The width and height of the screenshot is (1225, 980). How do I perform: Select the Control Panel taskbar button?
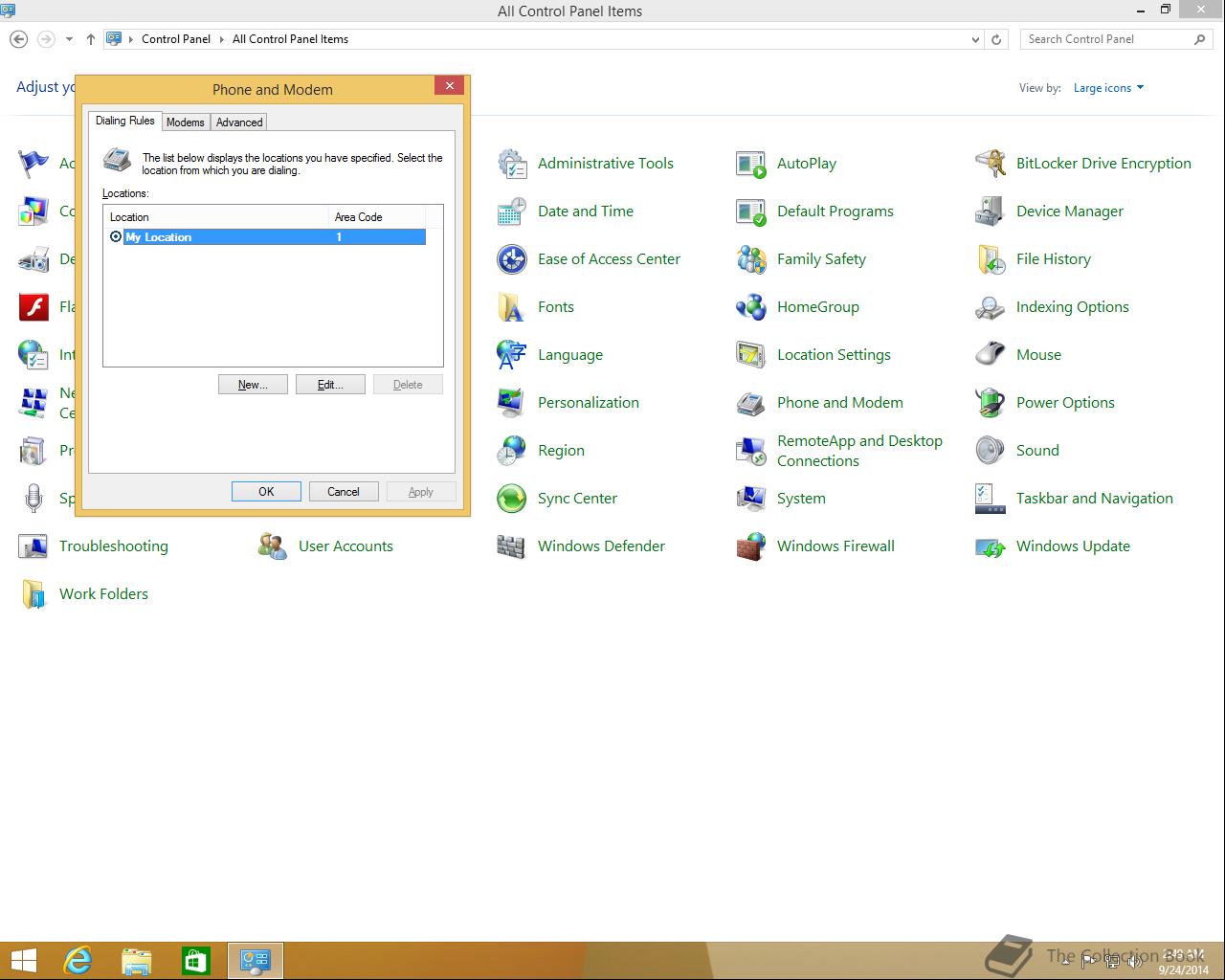(x=256, y=961)
